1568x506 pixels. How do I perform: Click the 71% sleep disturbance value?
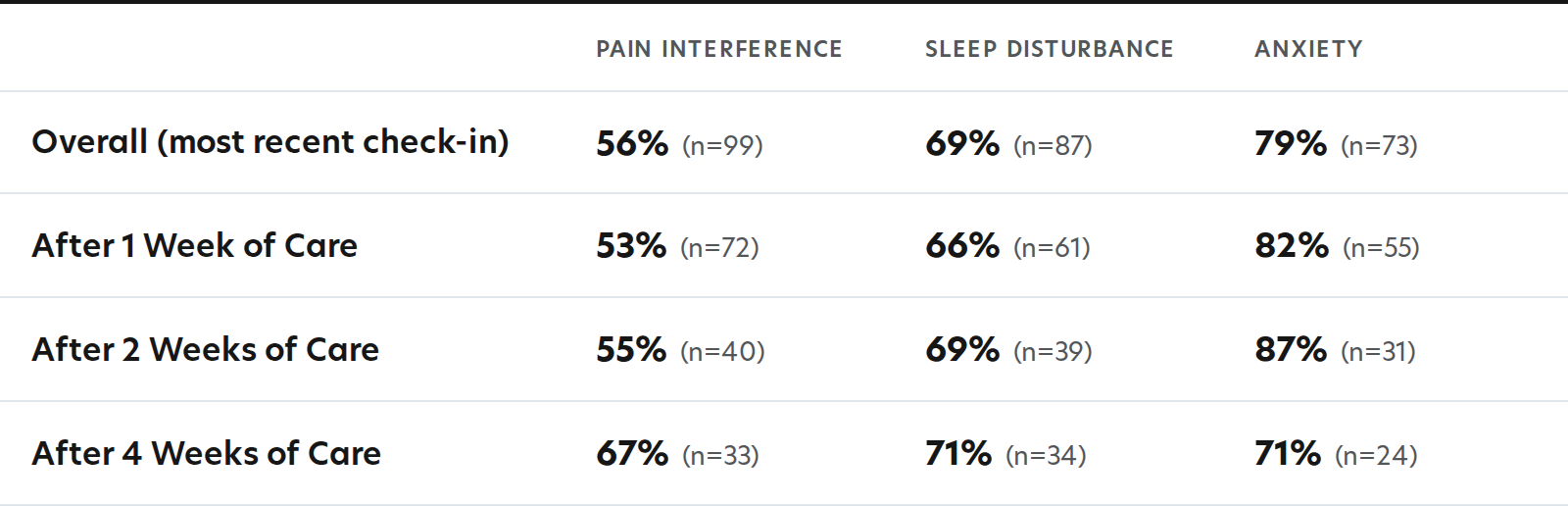pyautogui.click(x=958, y=454)
